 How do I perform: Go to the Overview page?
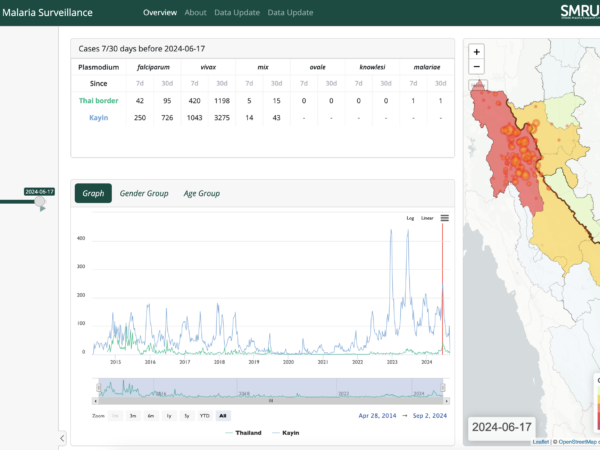(x=160, y=13)
